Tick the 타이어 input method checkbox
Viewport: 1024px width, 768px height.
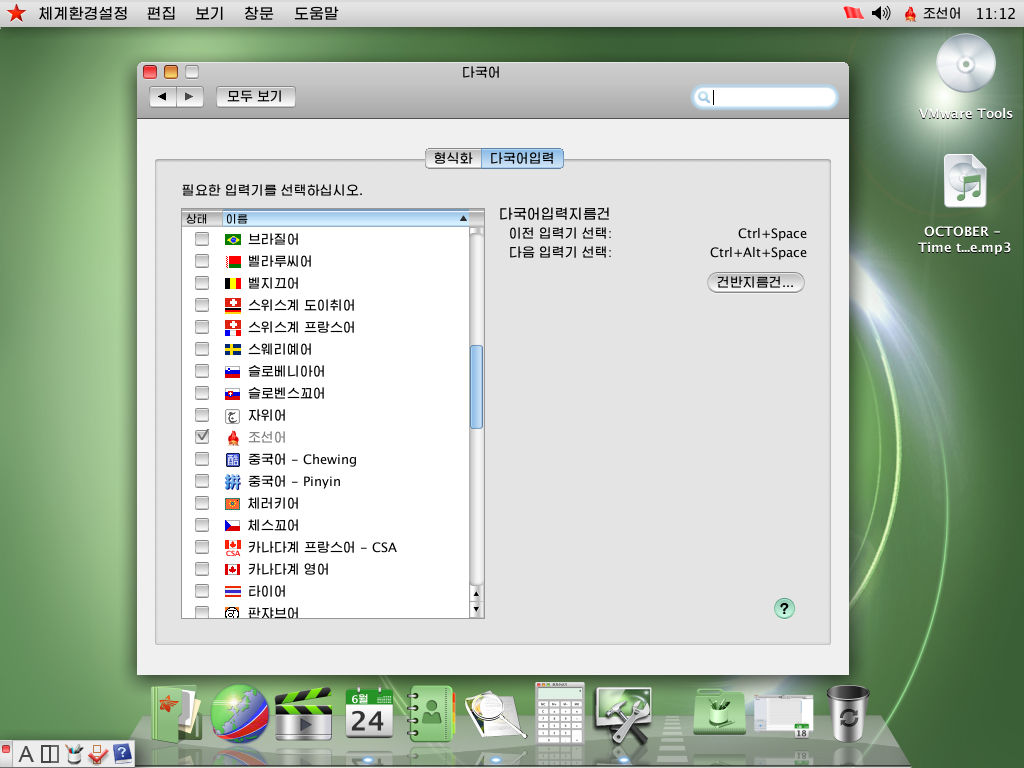[202, 591]
